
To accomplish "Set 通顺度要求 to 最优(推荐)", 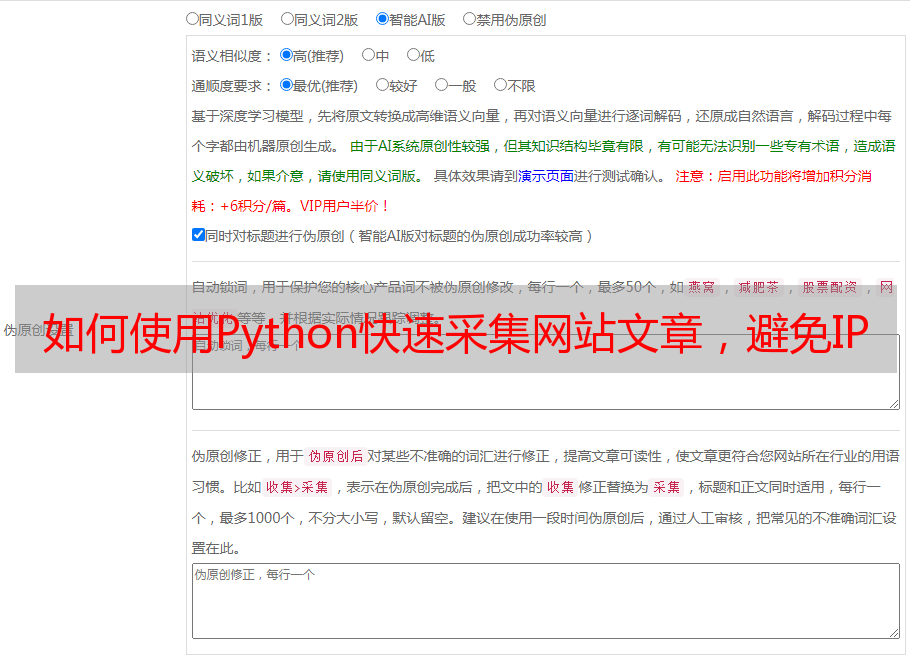I will pyautogui.click(x=286, y=85).
